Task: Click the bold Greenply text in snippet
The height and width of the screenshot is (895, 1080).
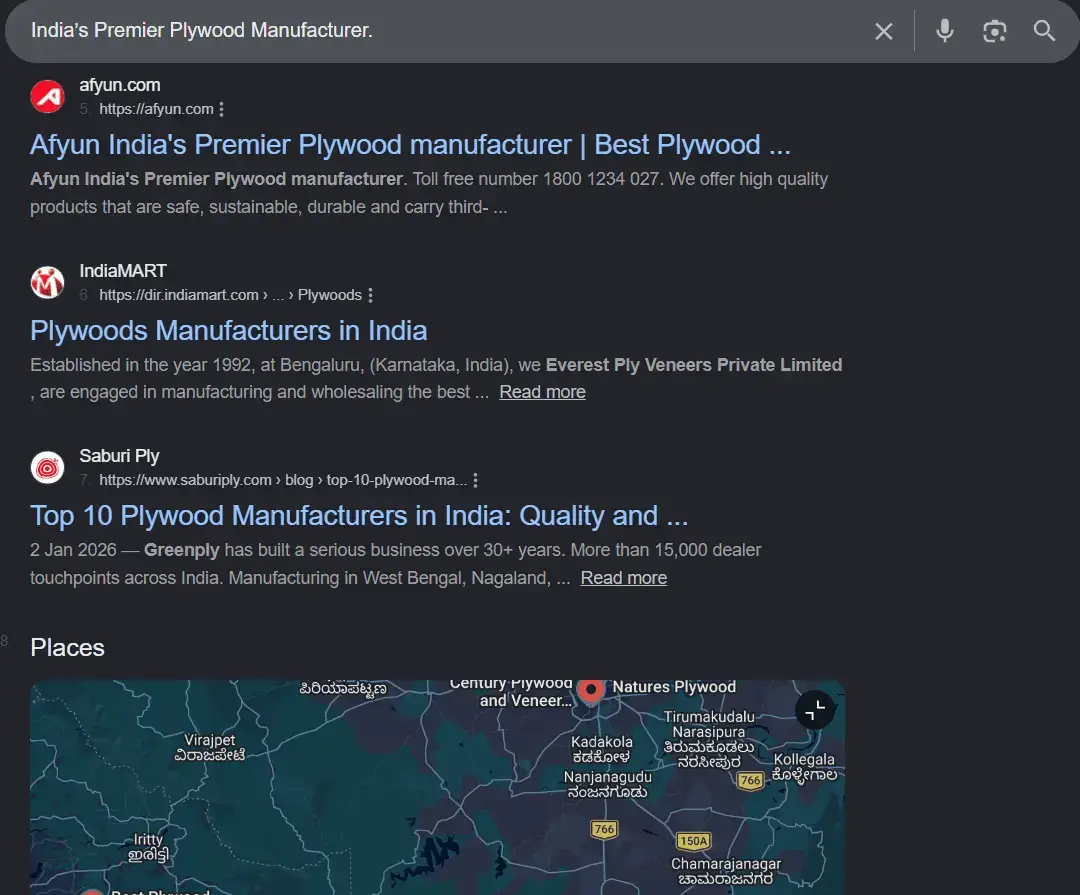Action: (x=181, y=551)
